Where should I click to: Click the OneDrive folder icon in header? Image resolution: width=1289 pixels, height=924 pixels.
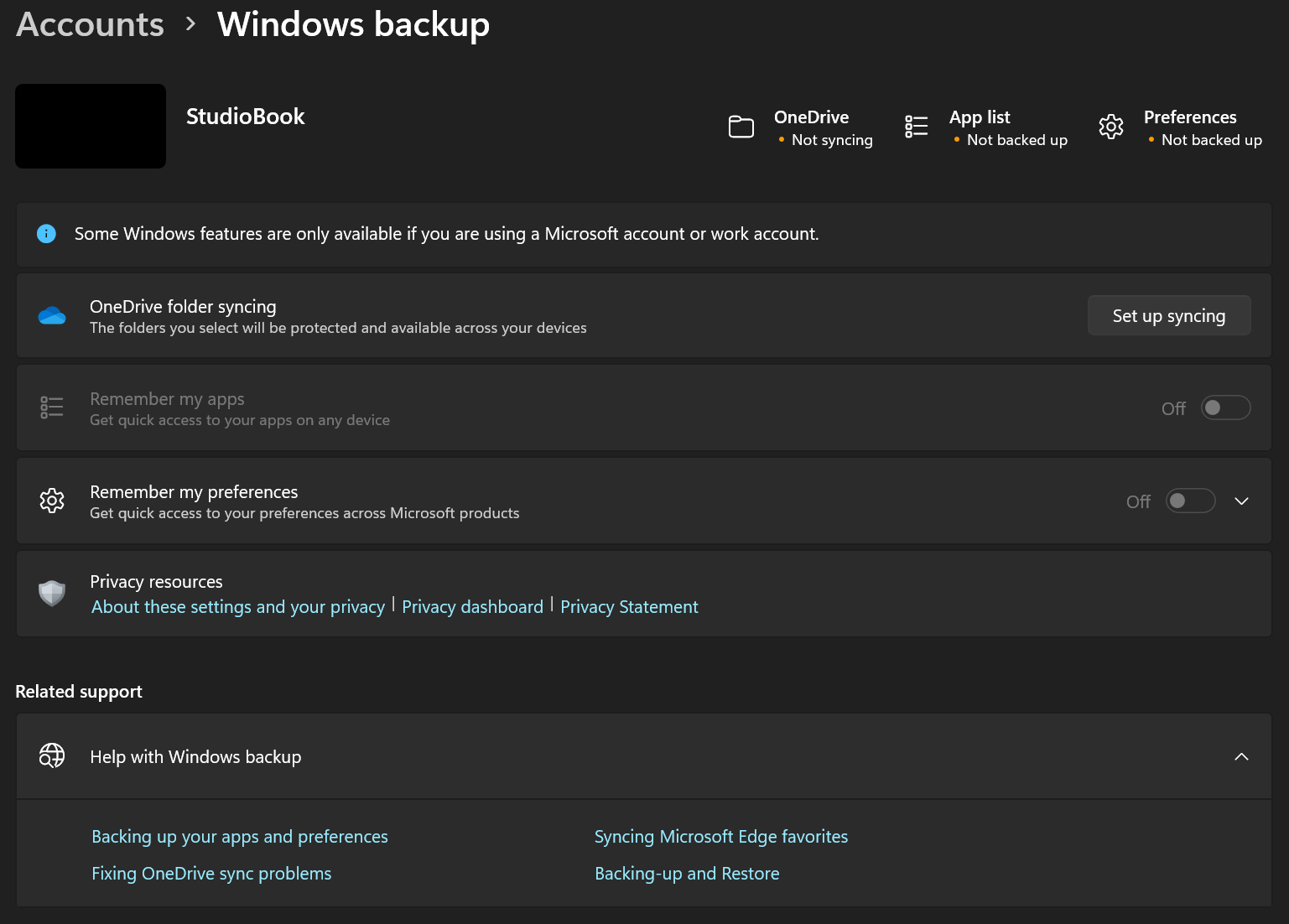pyautogui.click(x=741, y=127)
